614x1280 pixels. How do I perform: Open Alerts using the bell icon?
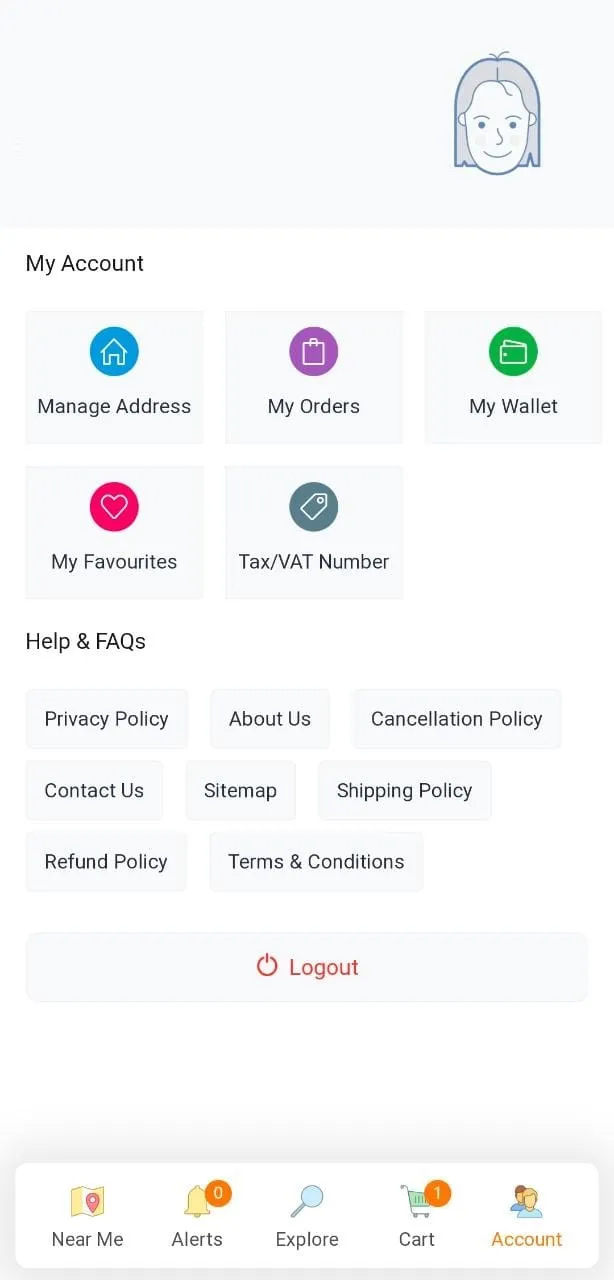pyautogui.click(x=196, y=1198)
